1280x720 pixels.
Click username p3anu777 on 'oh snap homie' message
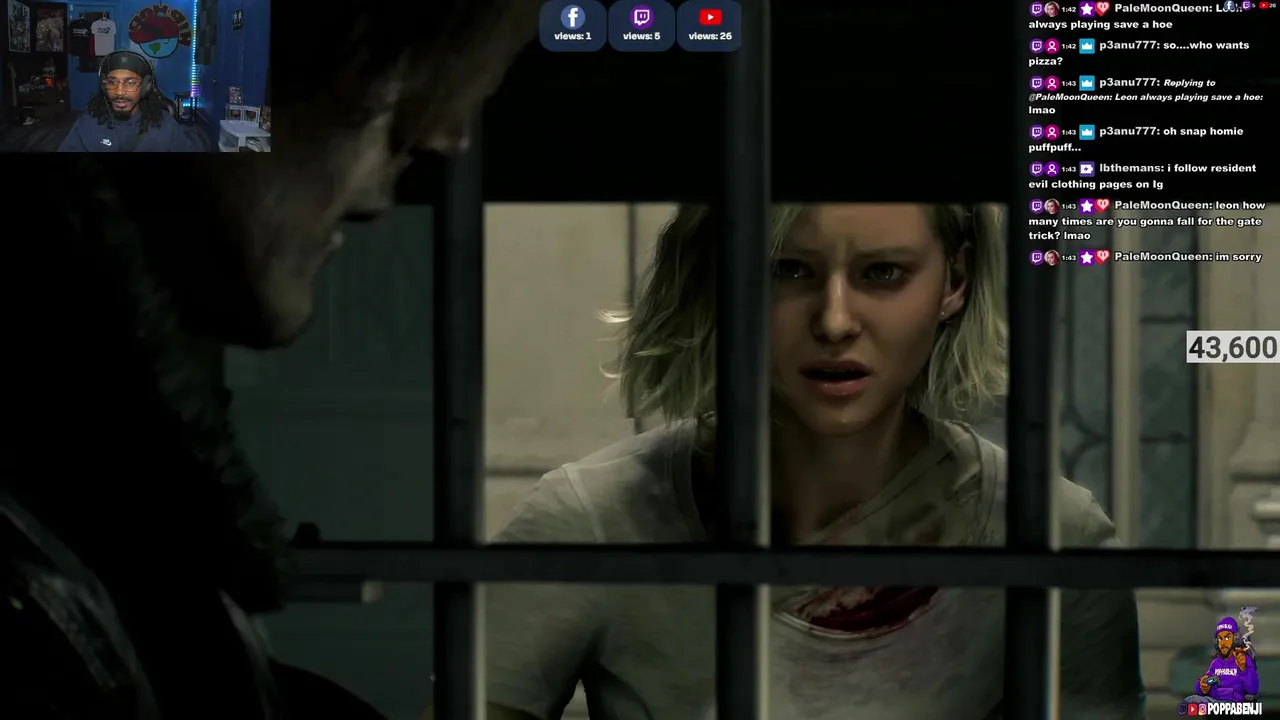pyautogui.click(x=1129, y=131)
